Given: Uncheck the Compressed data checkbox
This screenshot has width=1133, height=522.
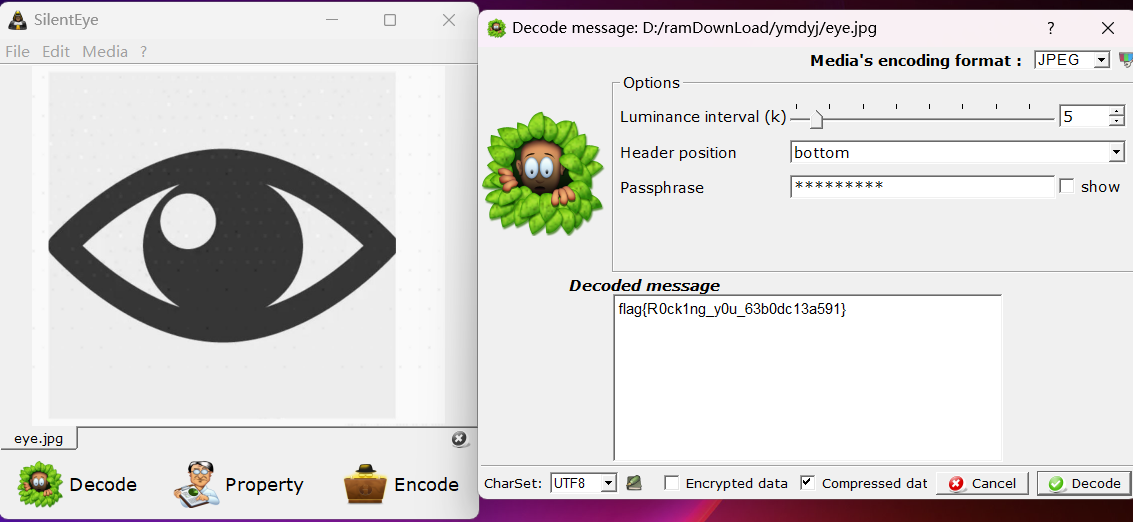Looking at the screenshot, I should (808, 483).
